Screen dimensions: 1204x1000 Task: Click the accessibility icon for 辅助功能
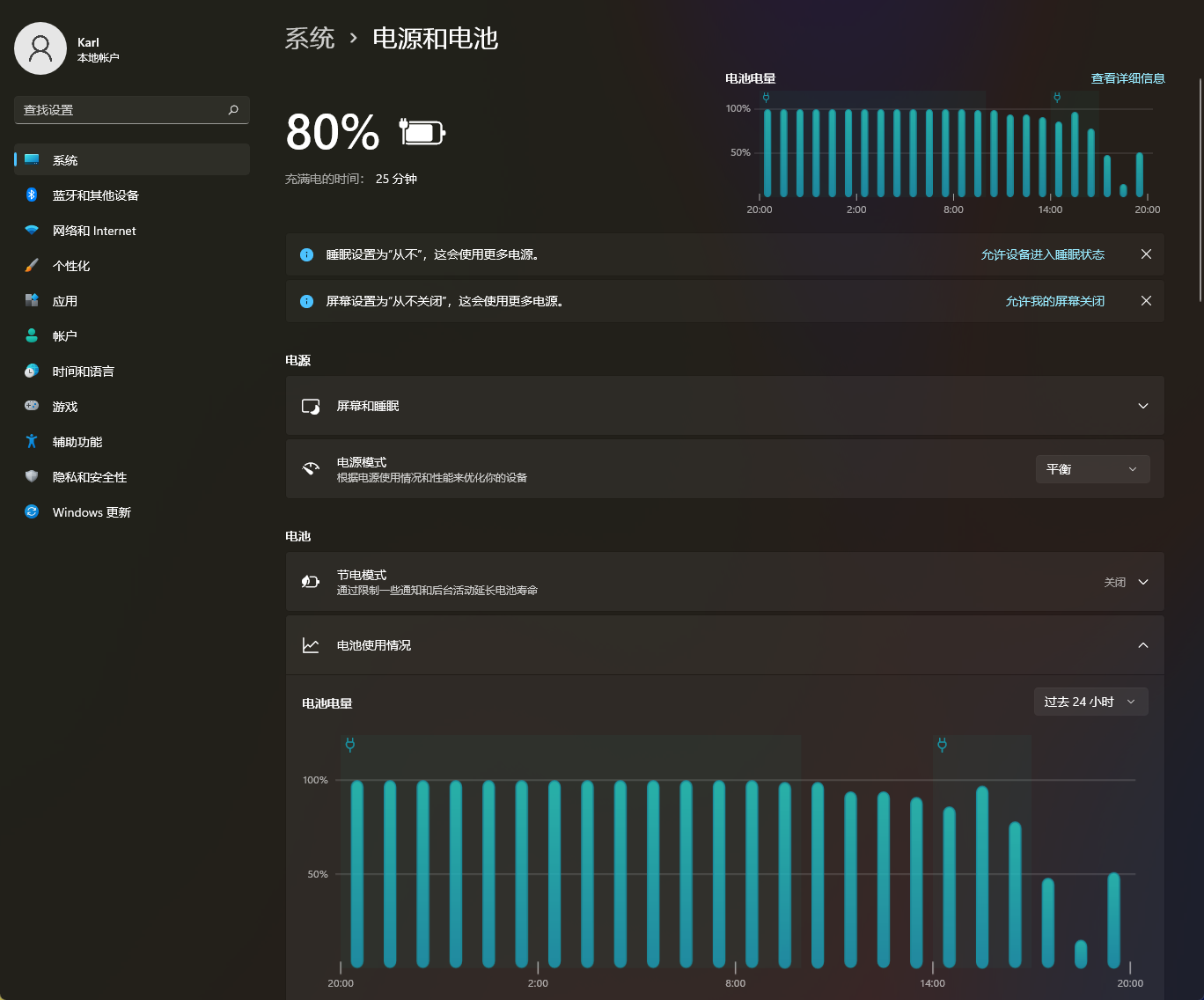tap(32, 441)
